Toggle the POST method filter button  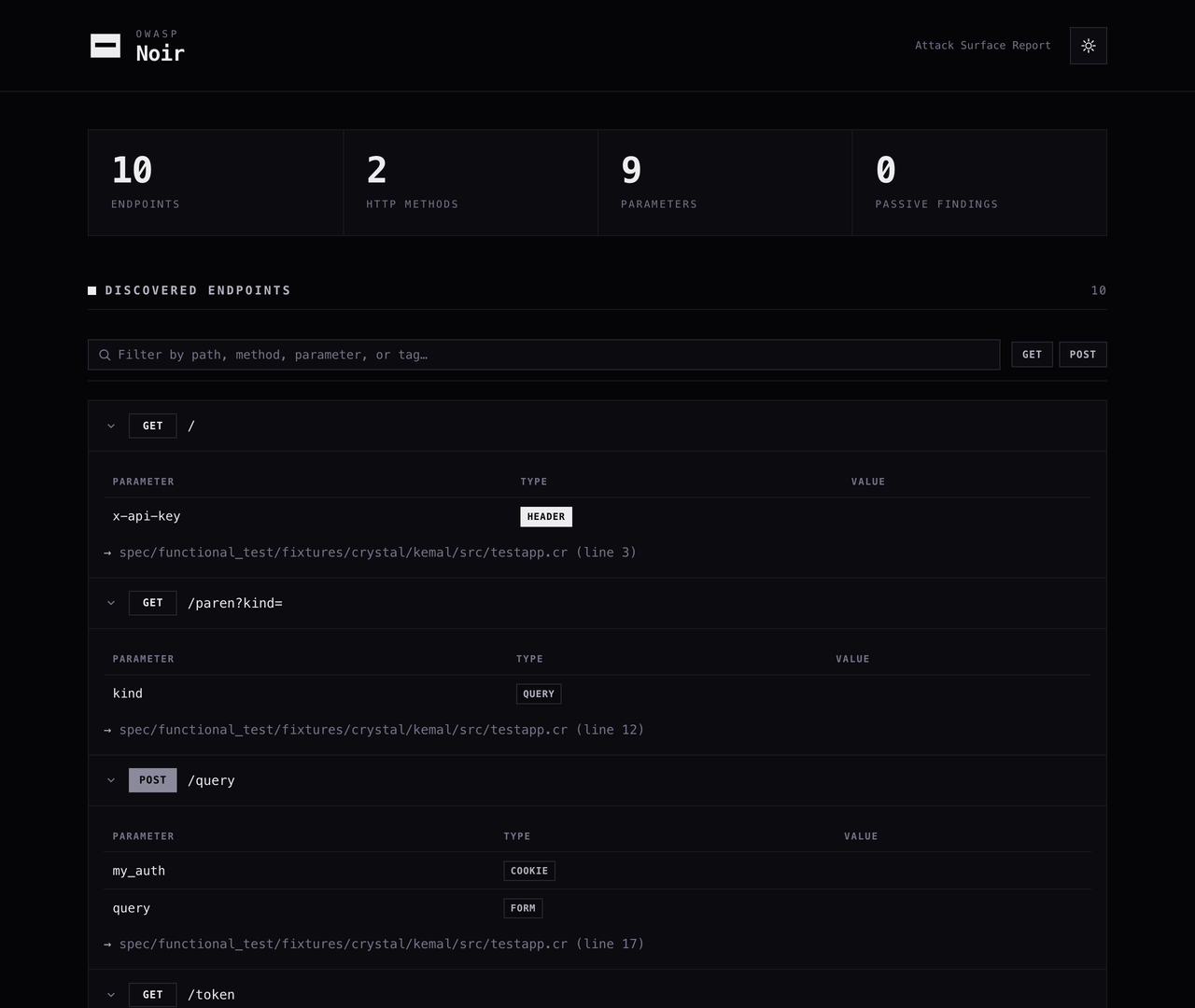point(1083,355)
